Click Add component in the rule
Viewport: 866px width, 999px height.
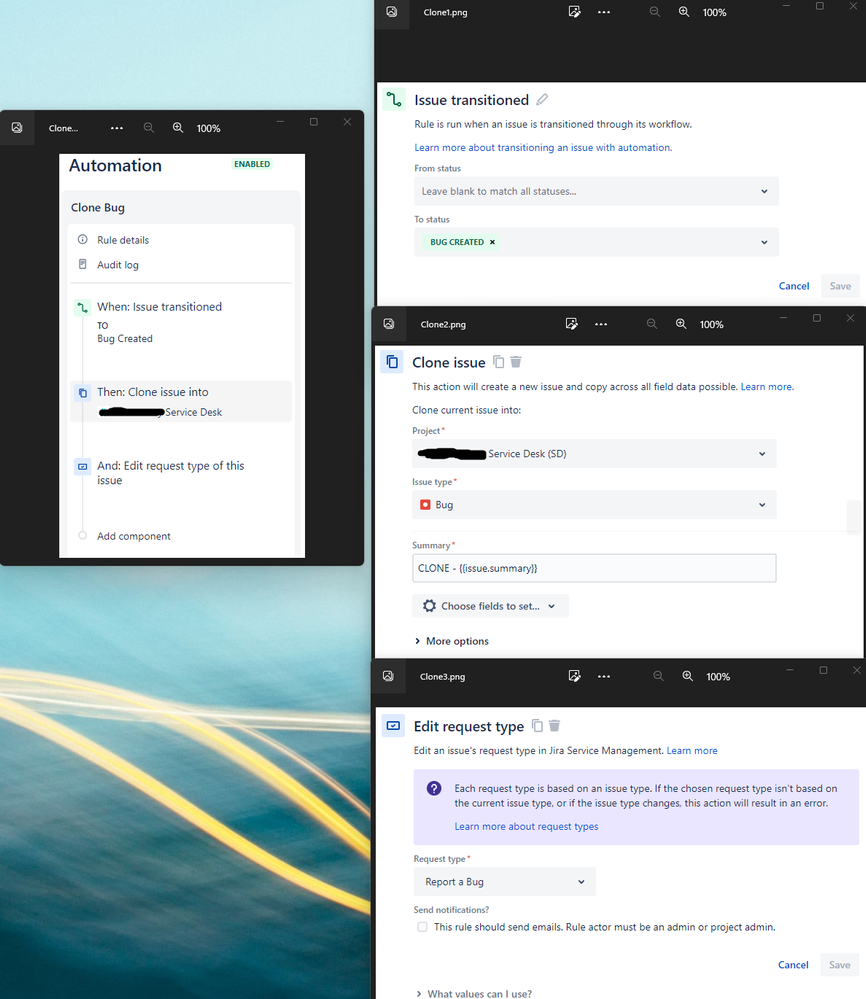click(134, 536)
